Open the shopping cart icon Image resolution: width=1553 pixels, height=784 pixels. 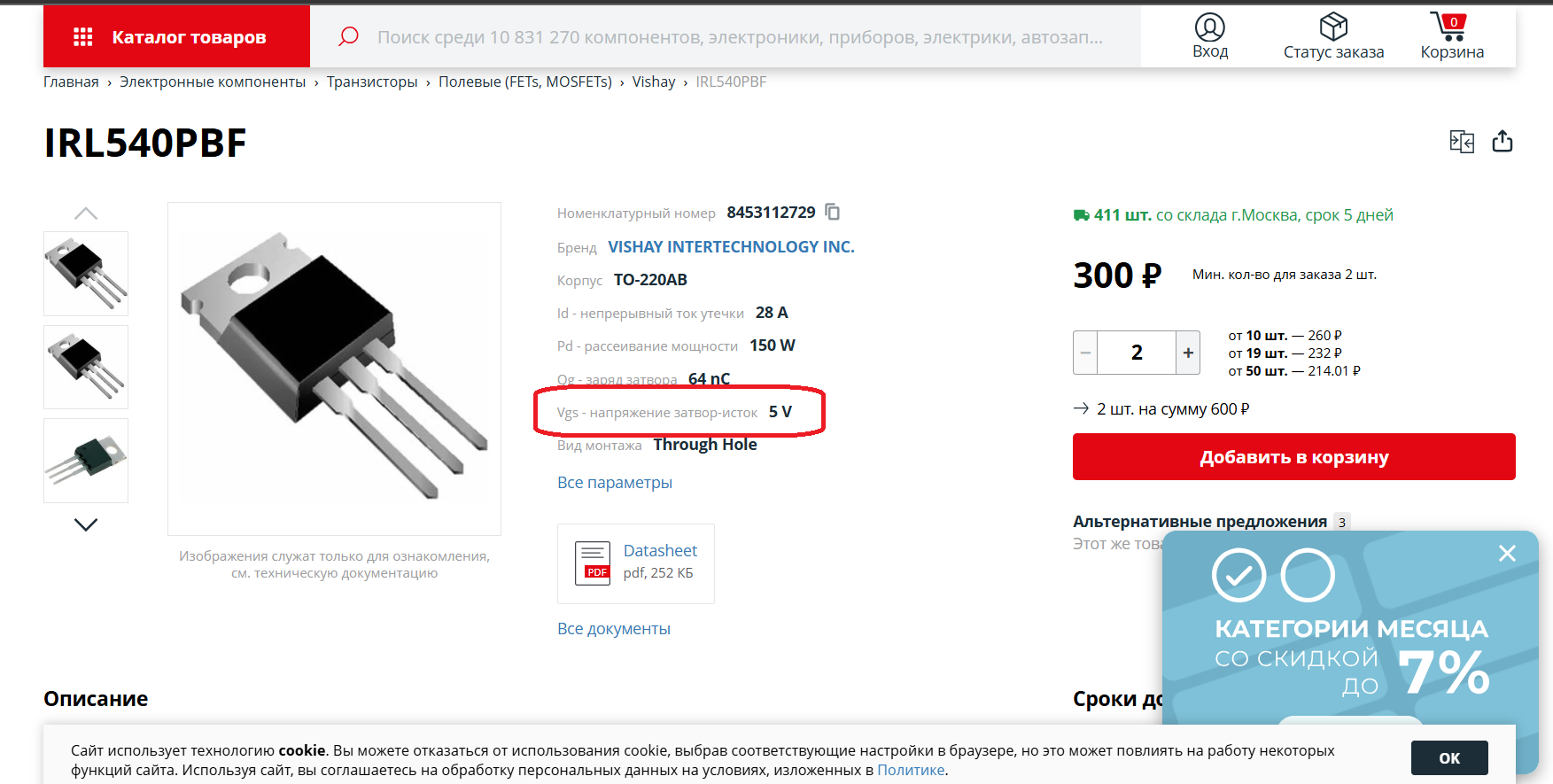pos(1450,27)
